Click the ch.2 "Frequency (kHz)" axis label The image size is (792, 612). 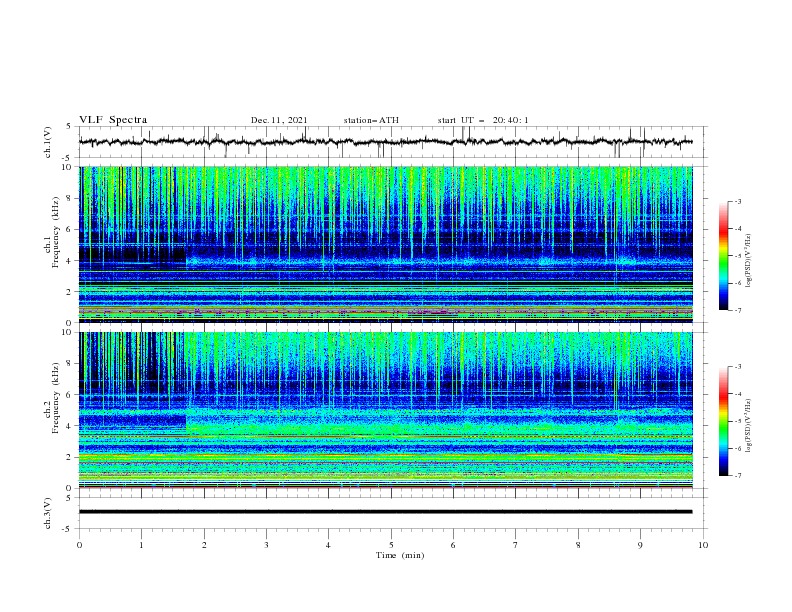coord(55,398)
